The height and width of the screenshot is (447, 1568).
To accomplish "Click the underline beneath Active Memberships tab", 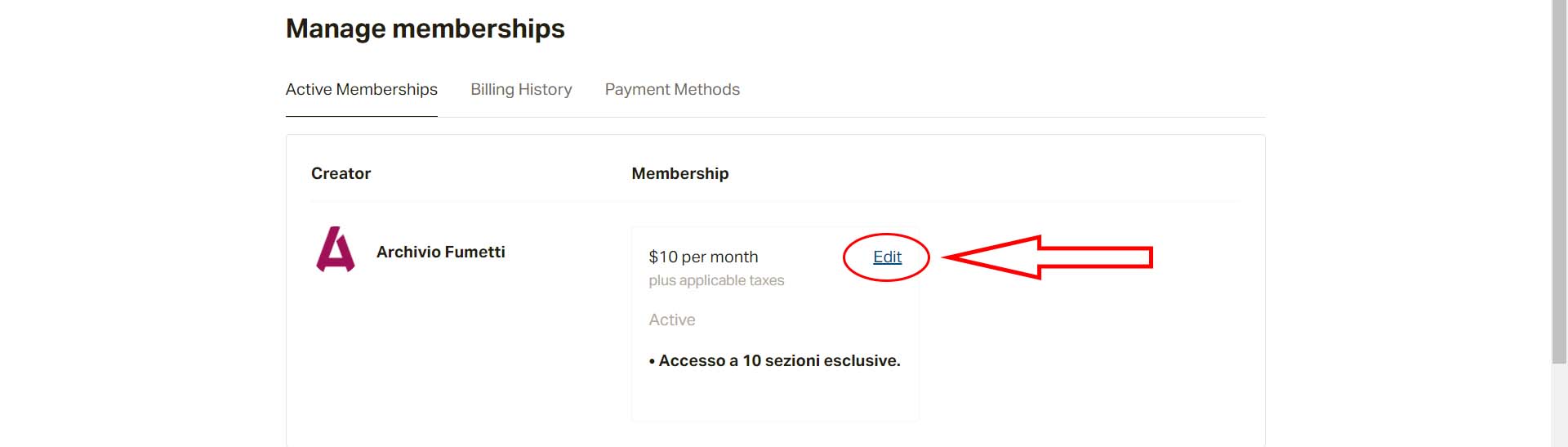I will click(362, 116).
